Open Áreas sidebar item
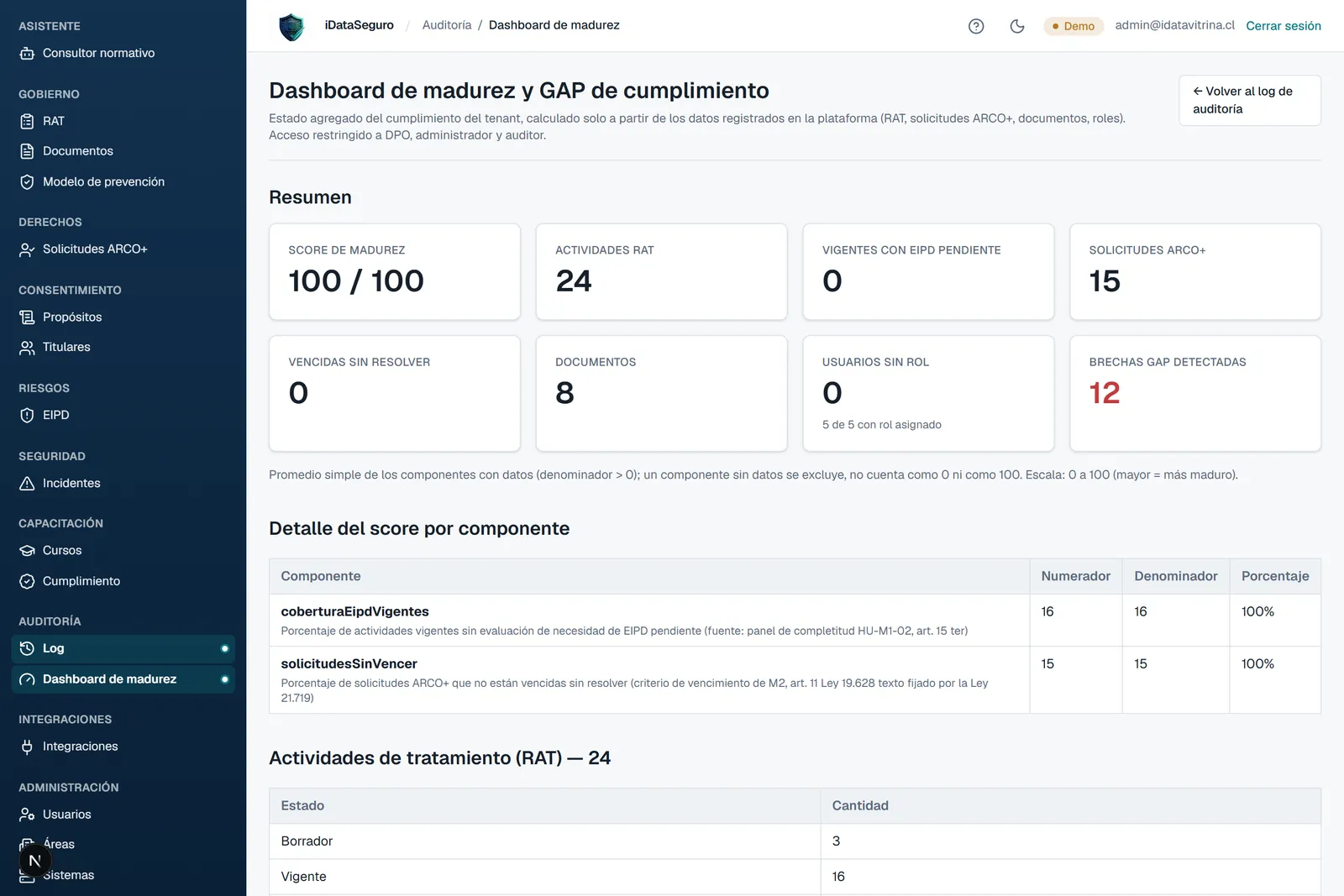The image size is (1344, 896). (123, 845)
